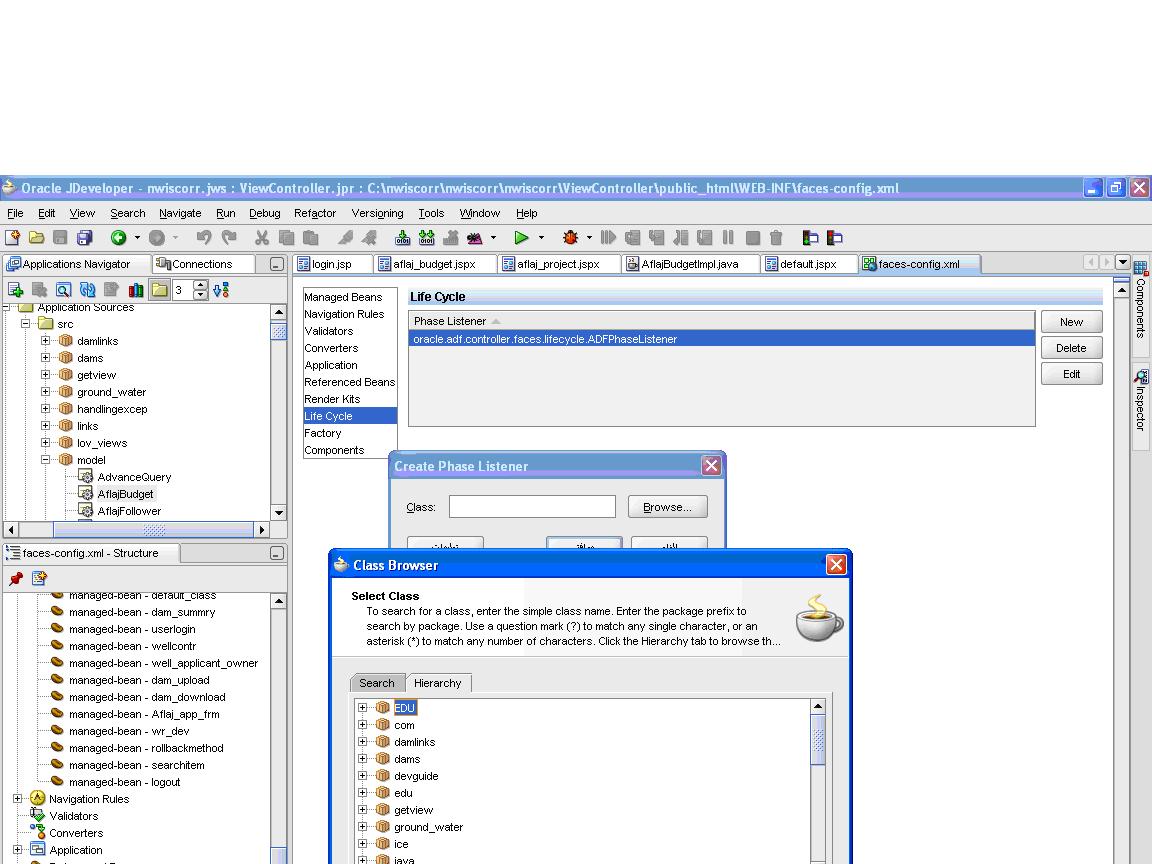Click the Save All toolbar icon
This screenshot has height=864, width=1152.
[84, 238]
